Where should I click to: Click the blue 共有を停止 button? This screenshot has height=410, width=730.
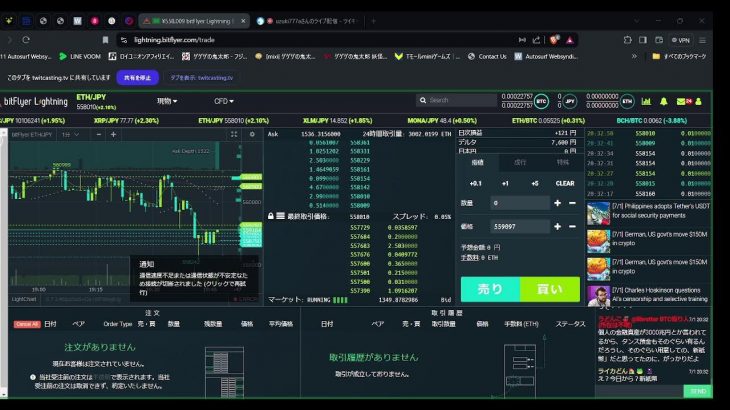tap(137, 78)
